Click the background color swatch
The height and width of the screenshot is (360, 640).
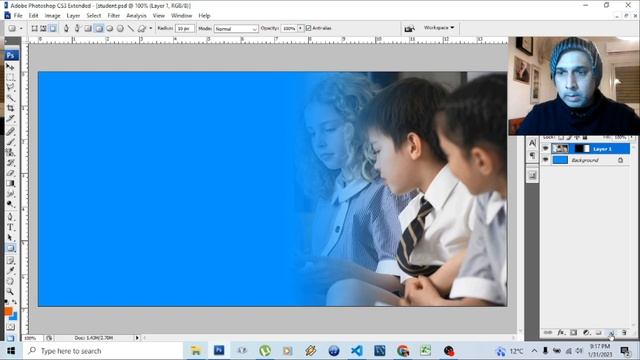click(x=13, y=316)
